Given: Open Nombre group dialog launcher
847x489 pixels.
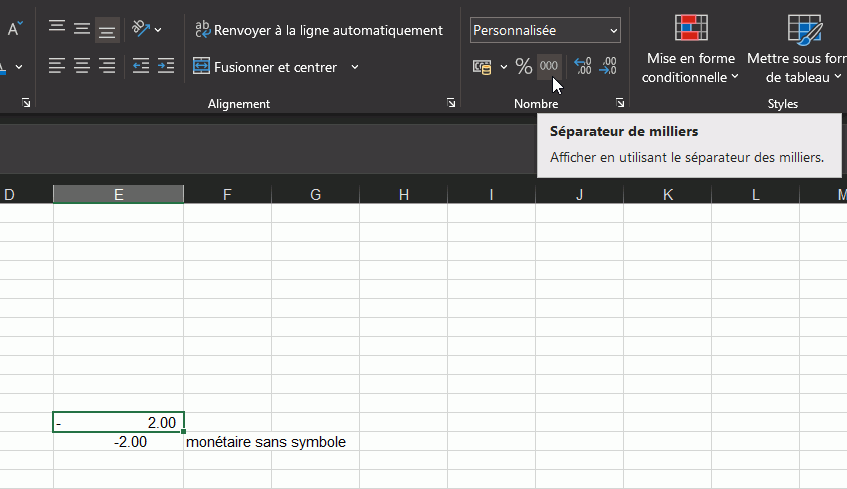Looking at the screenshot, I should pos(620,103).
